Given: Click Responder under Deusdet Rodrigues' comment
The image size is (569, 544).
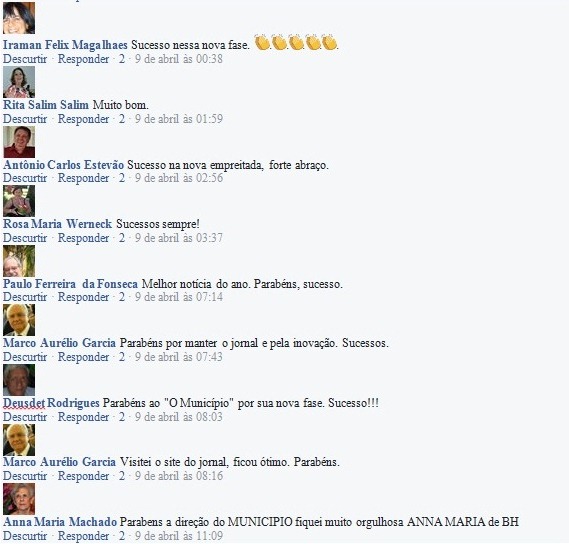Looking at the screenshot, I should pos(83,417).
